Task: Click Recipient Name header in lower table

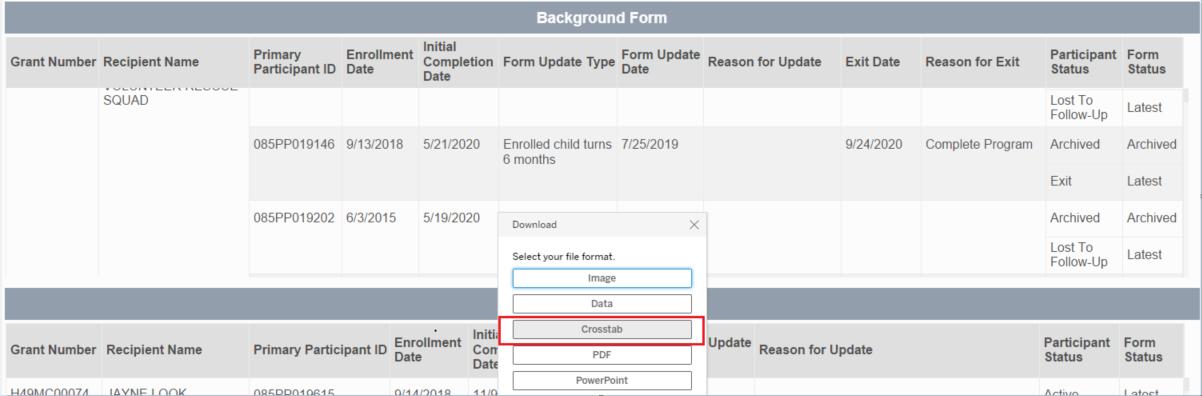Action: [x=154, y=349]
